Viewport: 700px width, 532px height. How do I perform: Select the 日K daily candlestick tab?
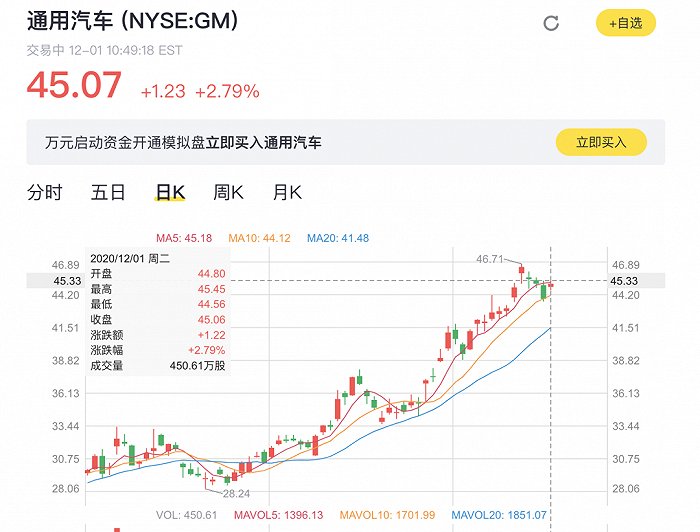(x=170, y=192)
